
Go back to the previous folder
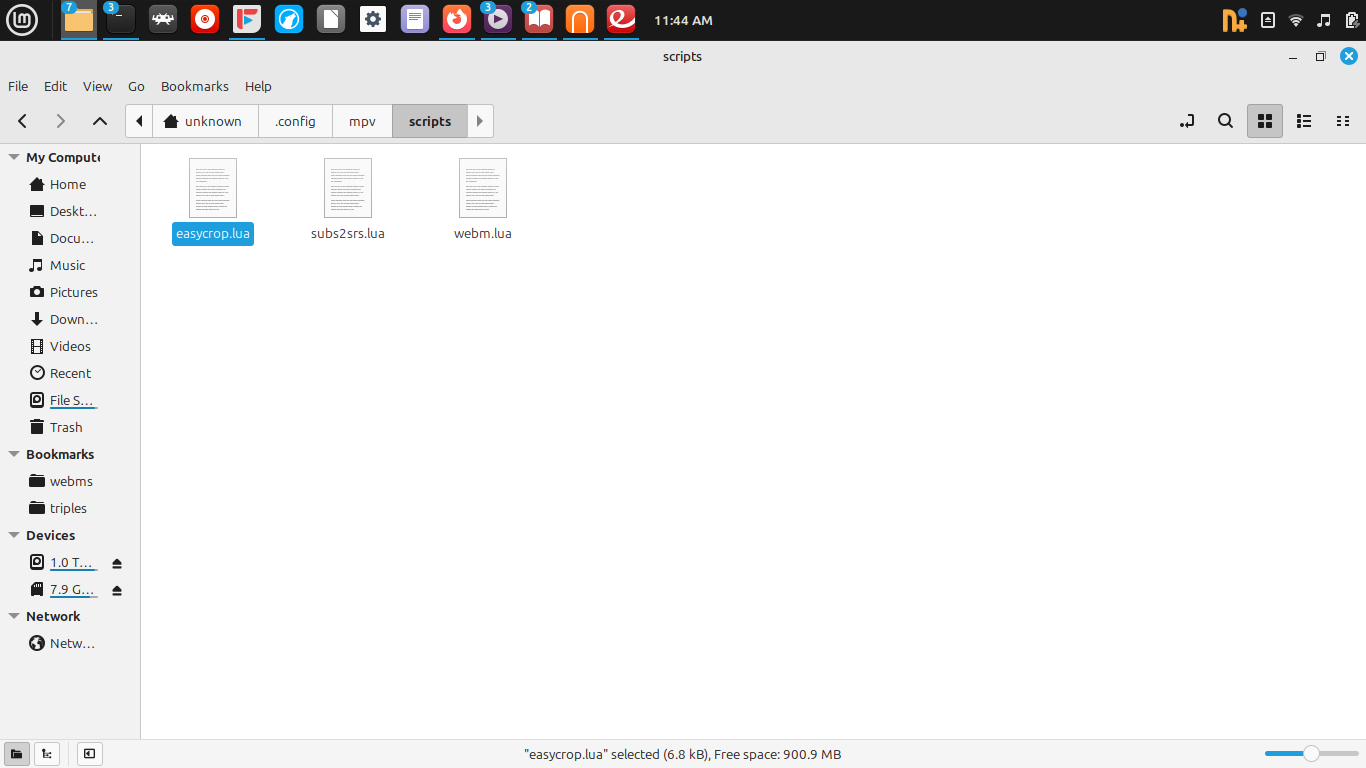tap(22, 121)
